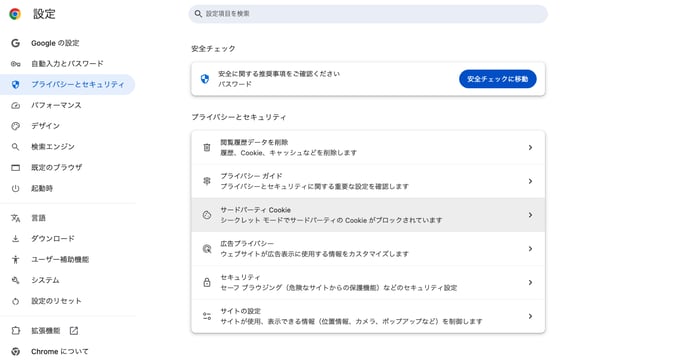Click the browser window icon for 既定のブラウザ

coord(15,168)
